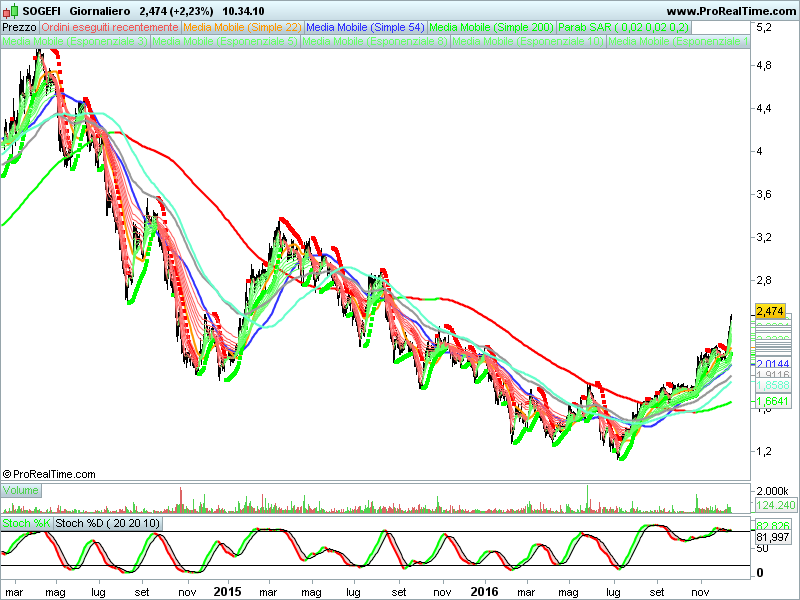Select Media Mobile (Esponenziale 5) label
This screenshot has width=800, height=600.
coord(225,41)
